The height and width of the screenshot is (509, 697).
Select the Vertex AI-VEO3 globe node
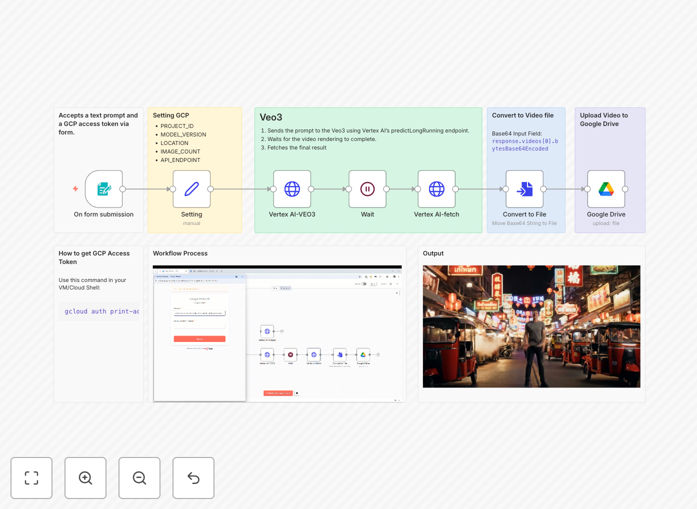coord(292,189)
